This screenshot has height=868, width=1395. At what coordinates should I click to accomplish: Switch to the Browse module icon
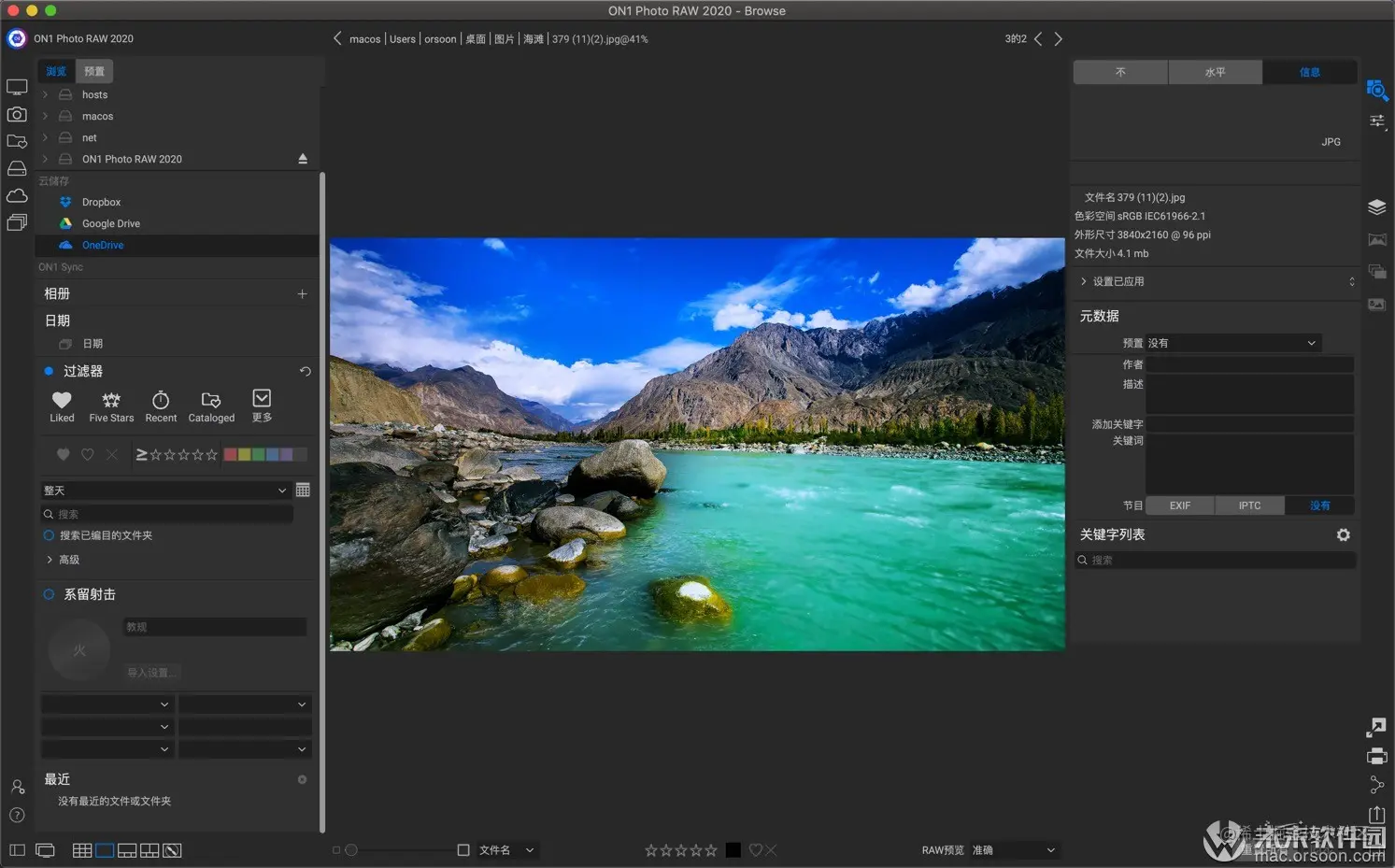[x=1377, y=91]
